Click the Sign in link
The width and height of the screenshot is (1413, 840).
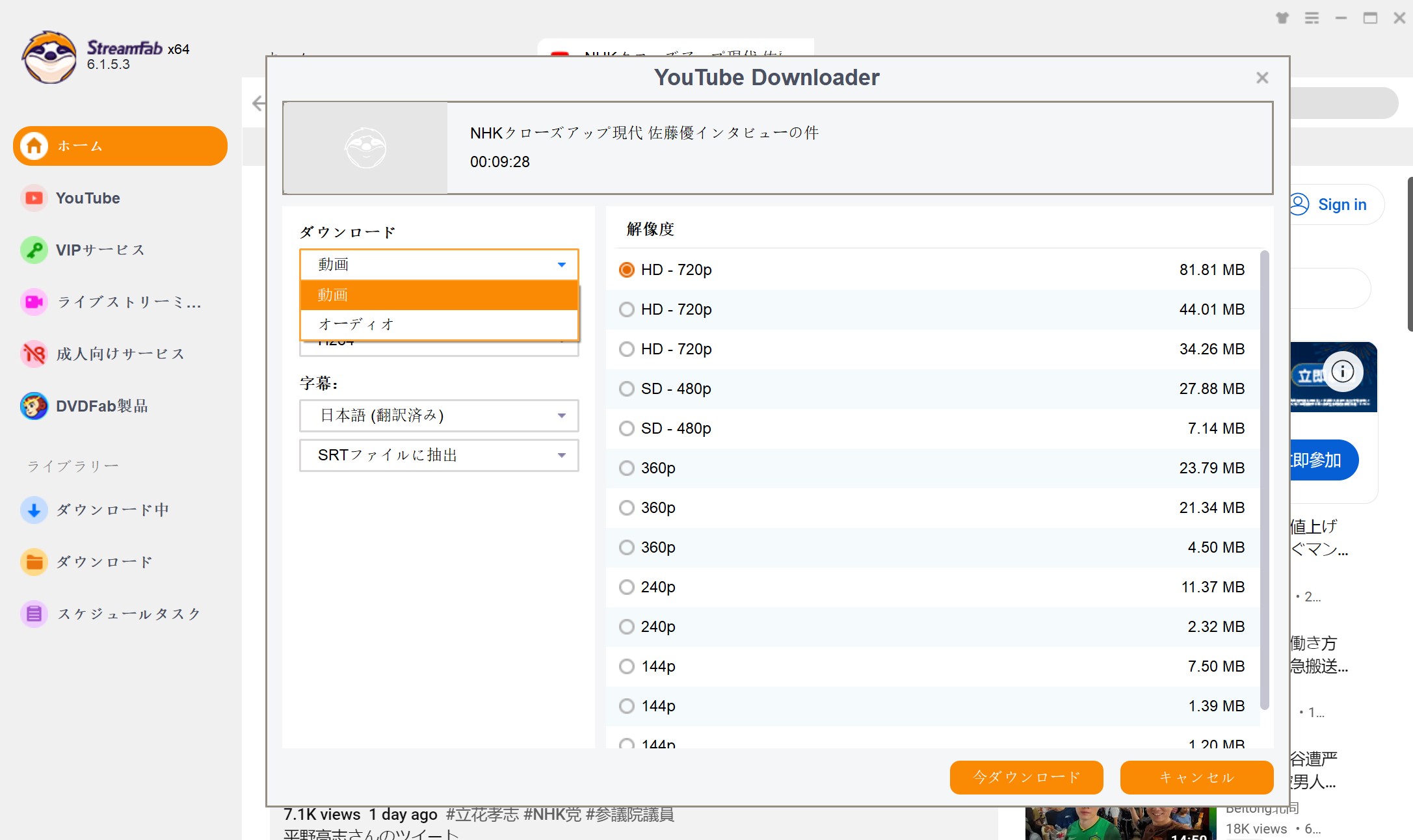click(x=1342, y=204)
